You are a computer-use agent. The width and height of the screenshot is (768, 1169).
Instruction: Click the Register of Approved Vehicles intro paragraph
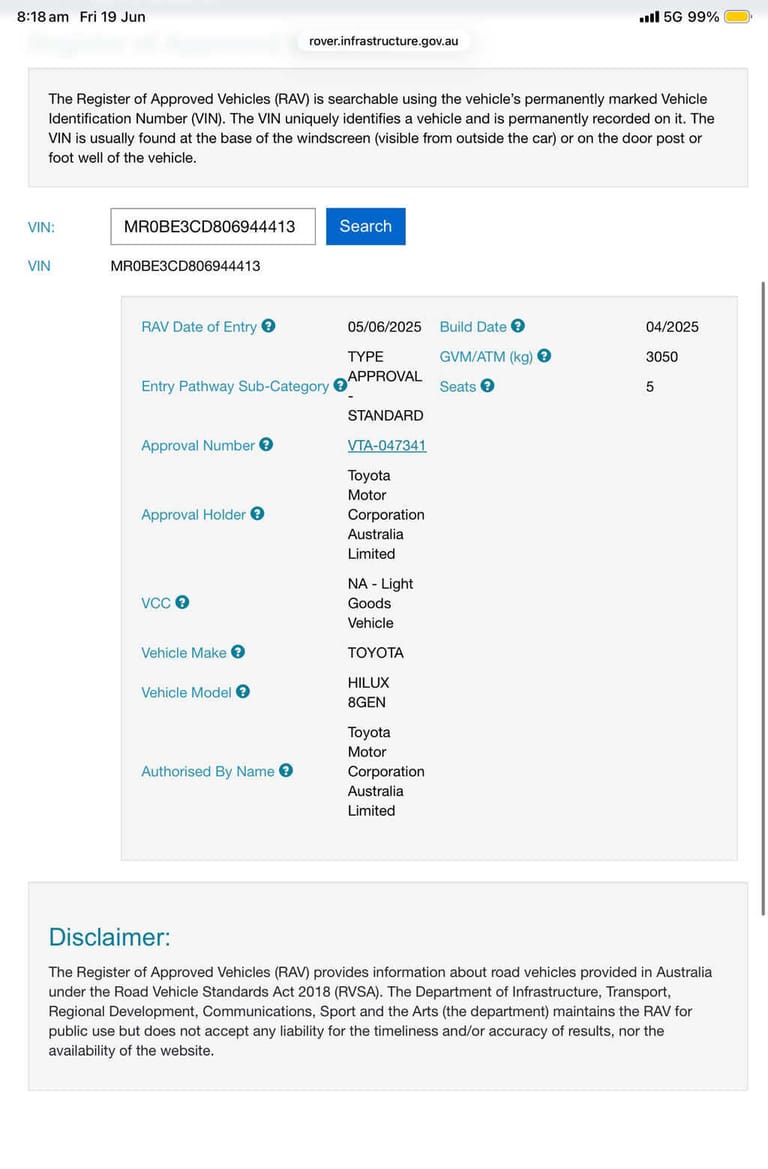381,128
